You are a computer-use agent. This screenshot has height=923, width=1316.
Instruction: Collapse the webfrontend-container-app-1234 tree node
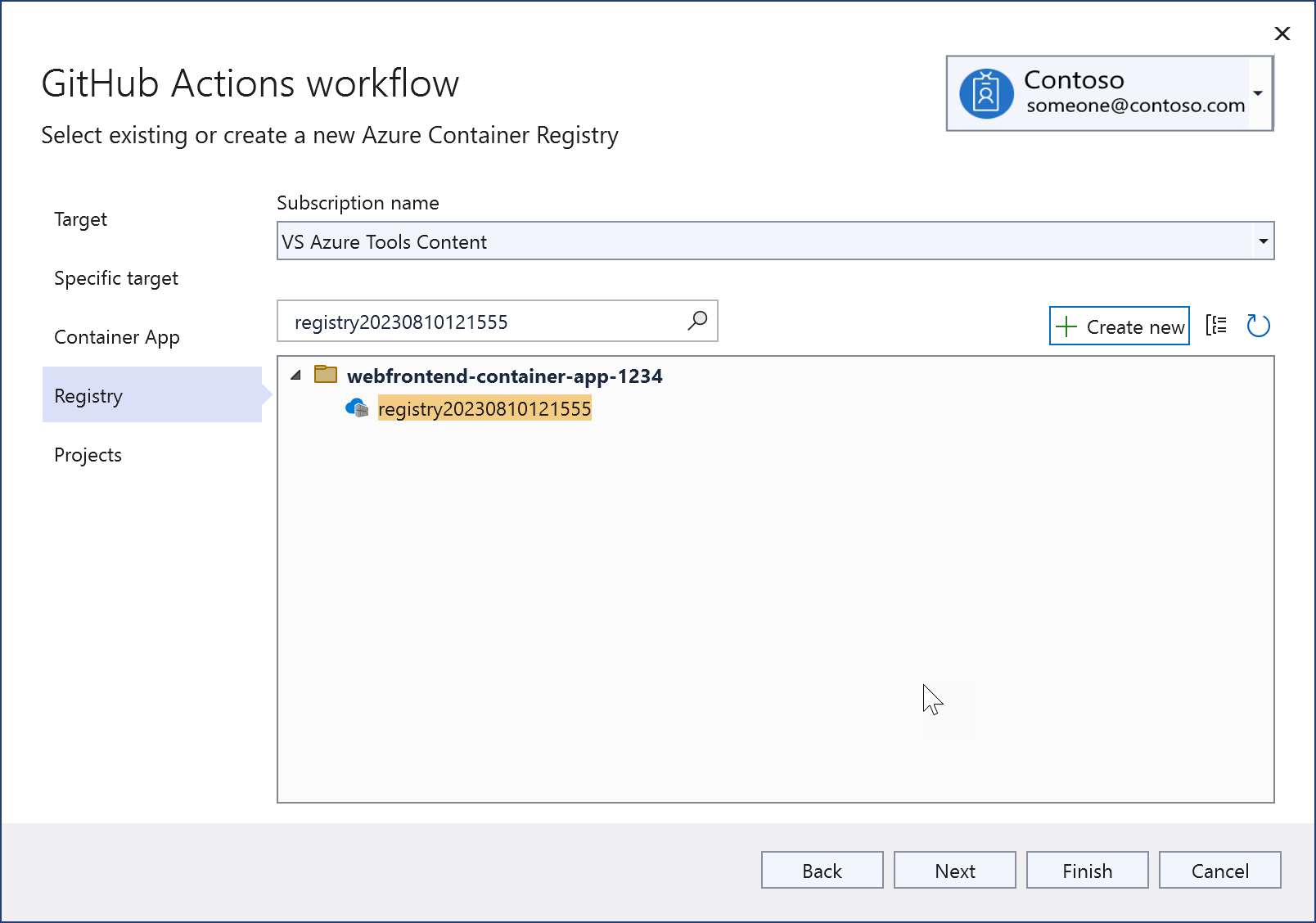(x=296, y=375)
